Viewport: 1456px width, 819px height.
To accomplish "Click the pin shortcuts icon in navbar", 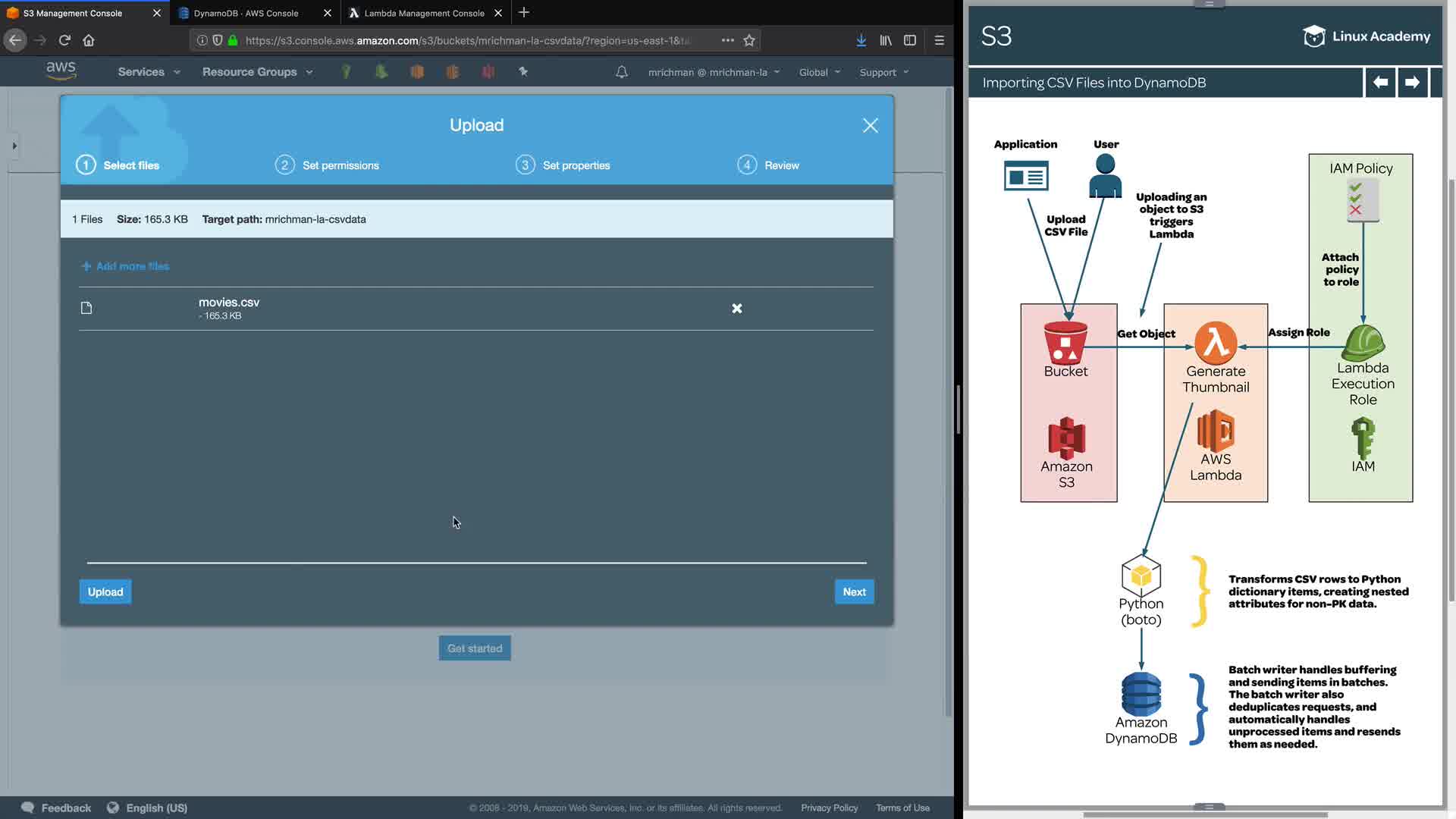I will (x=523, y=71).
